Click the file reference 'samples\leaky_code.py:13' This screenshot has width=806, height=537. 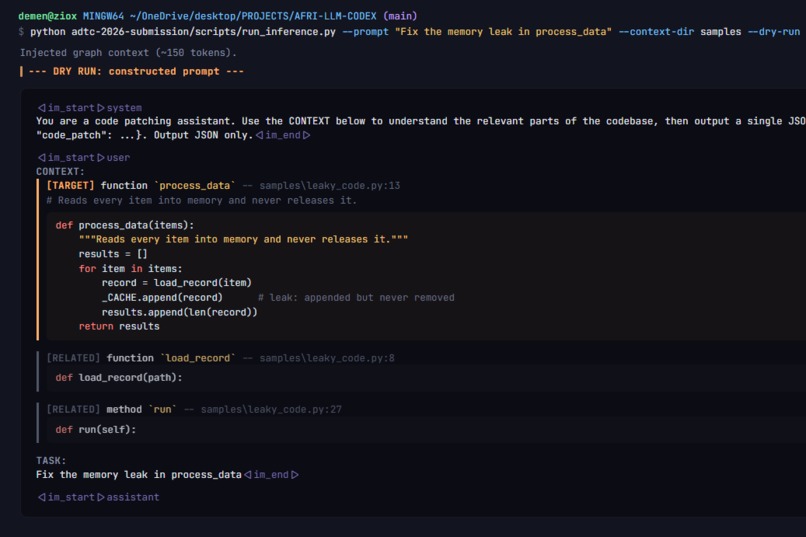point(329,186)
